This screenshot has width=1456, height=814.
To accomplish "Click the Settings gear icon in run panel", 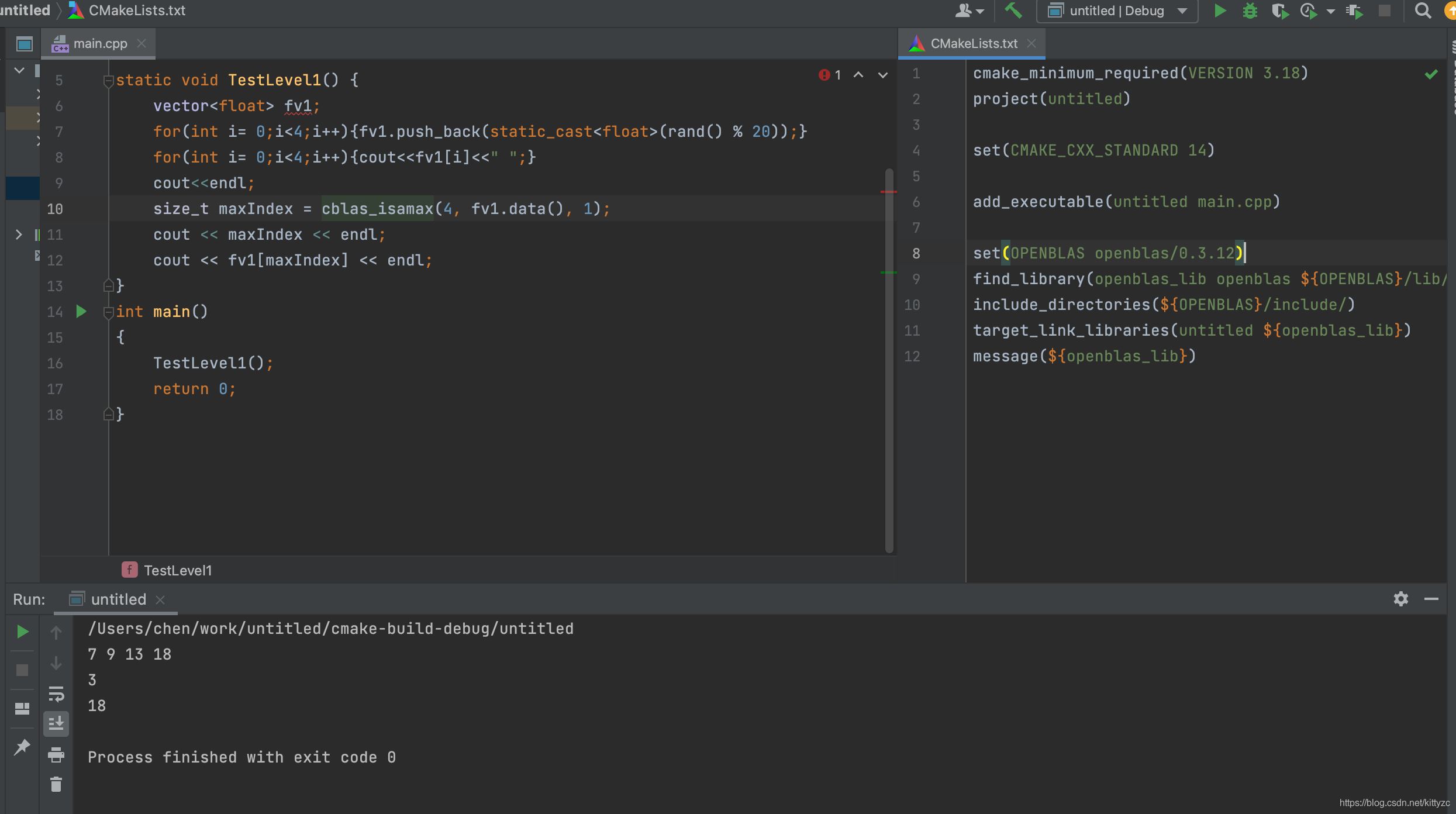I will click(1401, 598).
